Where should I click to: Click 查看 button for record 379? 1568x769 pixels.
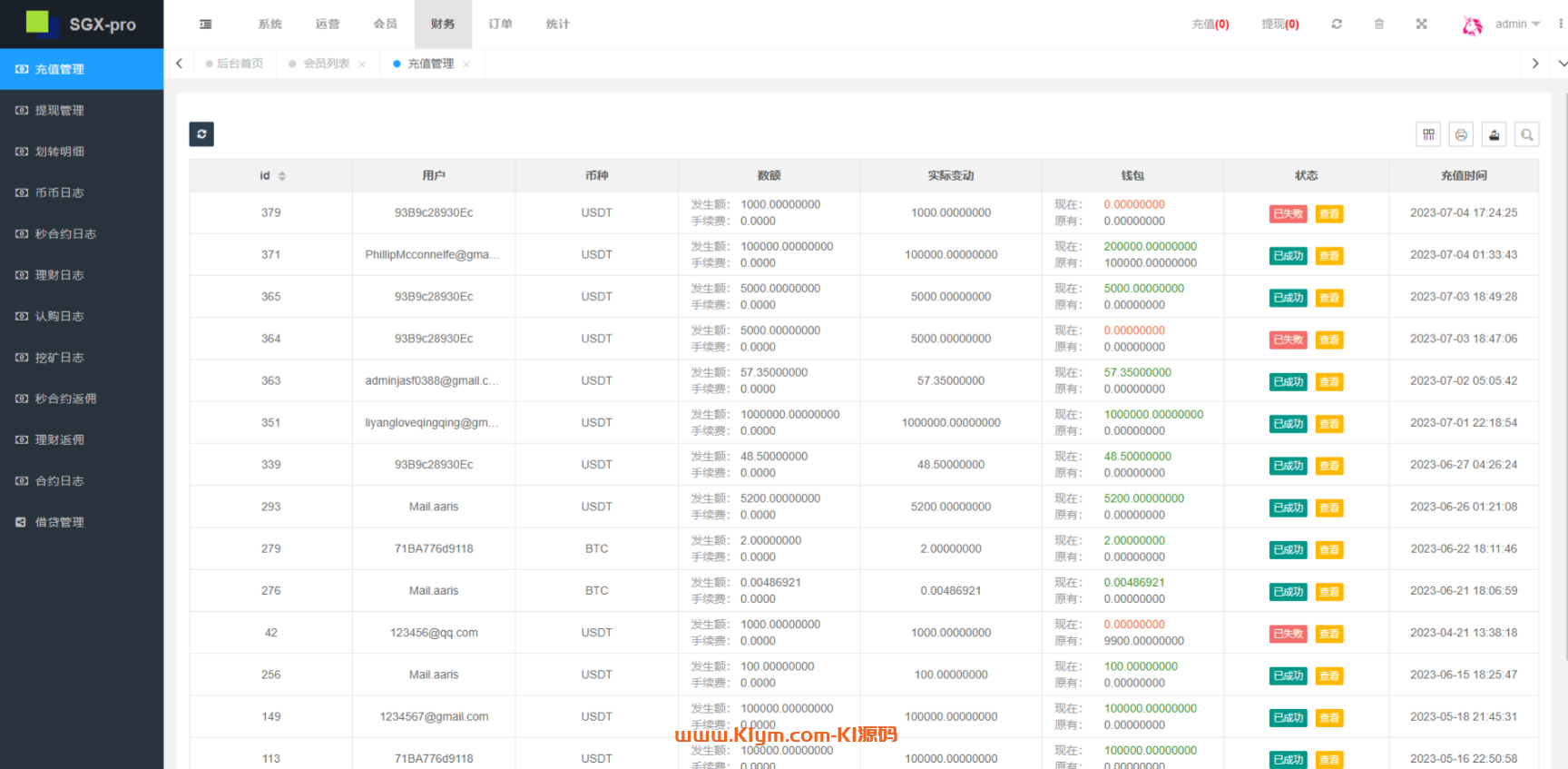1329,214
